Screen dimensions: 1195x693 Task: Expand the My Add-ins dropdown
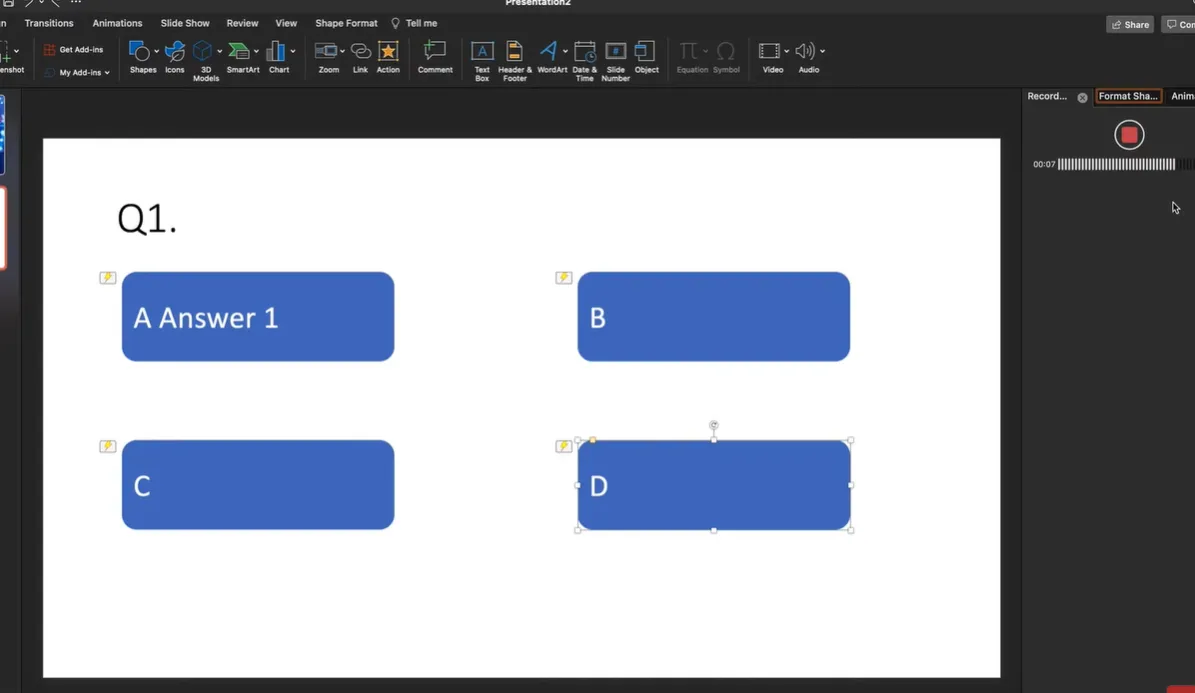click(107, 73)
